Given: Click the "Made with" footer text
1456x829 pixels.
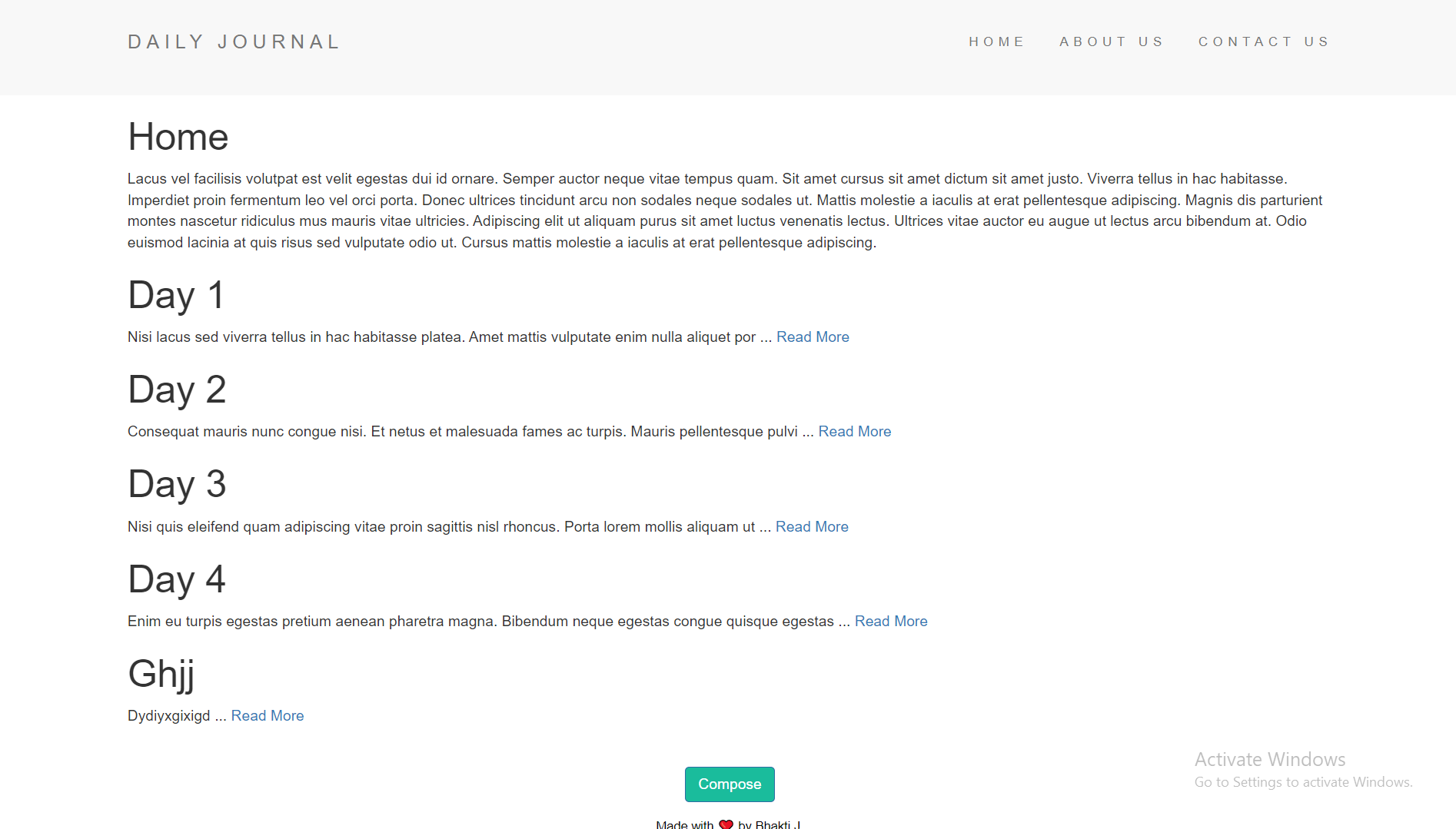Looking at the screenshot, I should pyautogui.click(x=684, y=824).
